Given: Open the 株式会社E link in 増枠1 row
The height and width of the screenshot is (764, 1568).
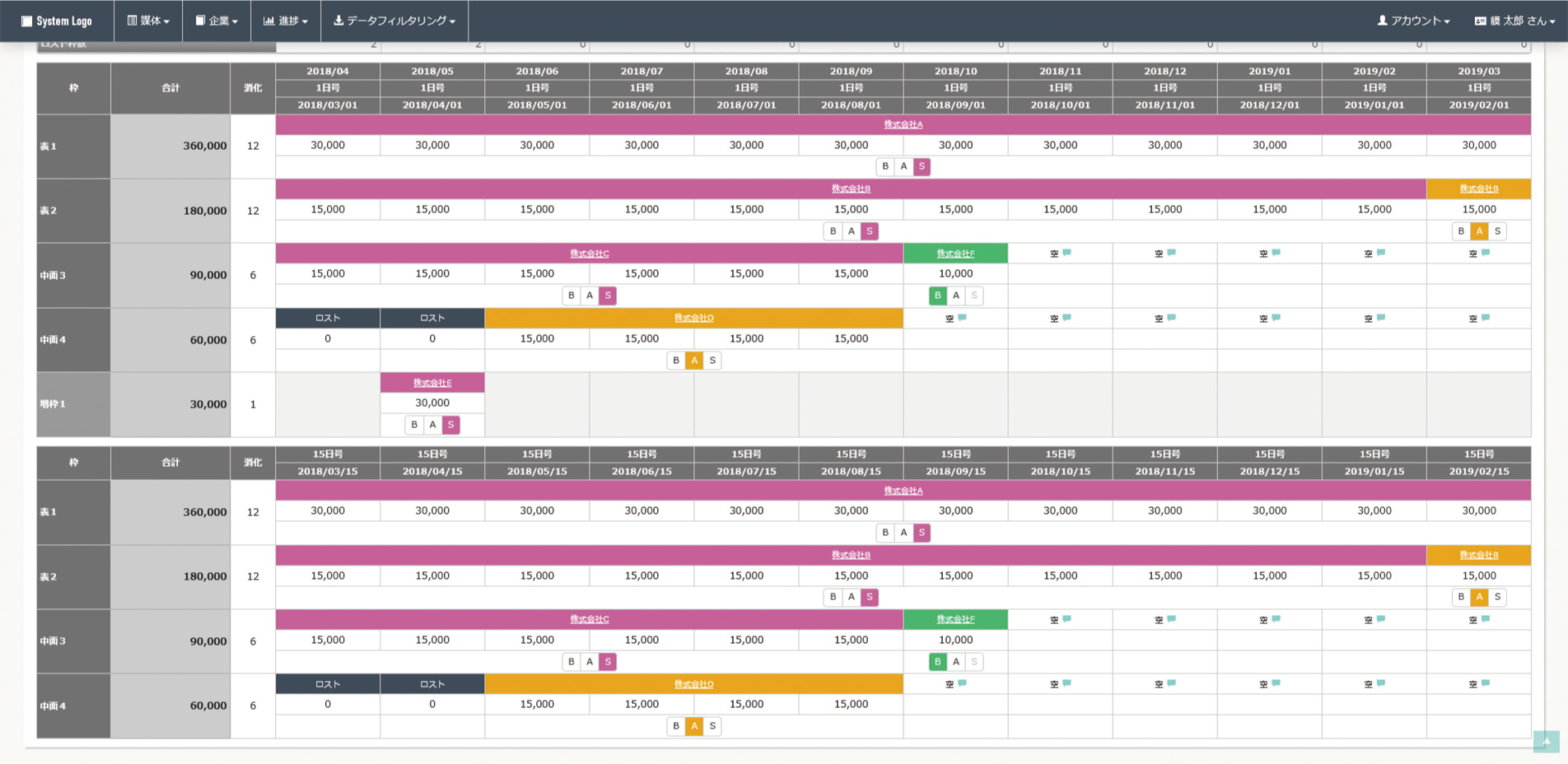Looking at the screenshot, I should (x=432, y=383).
